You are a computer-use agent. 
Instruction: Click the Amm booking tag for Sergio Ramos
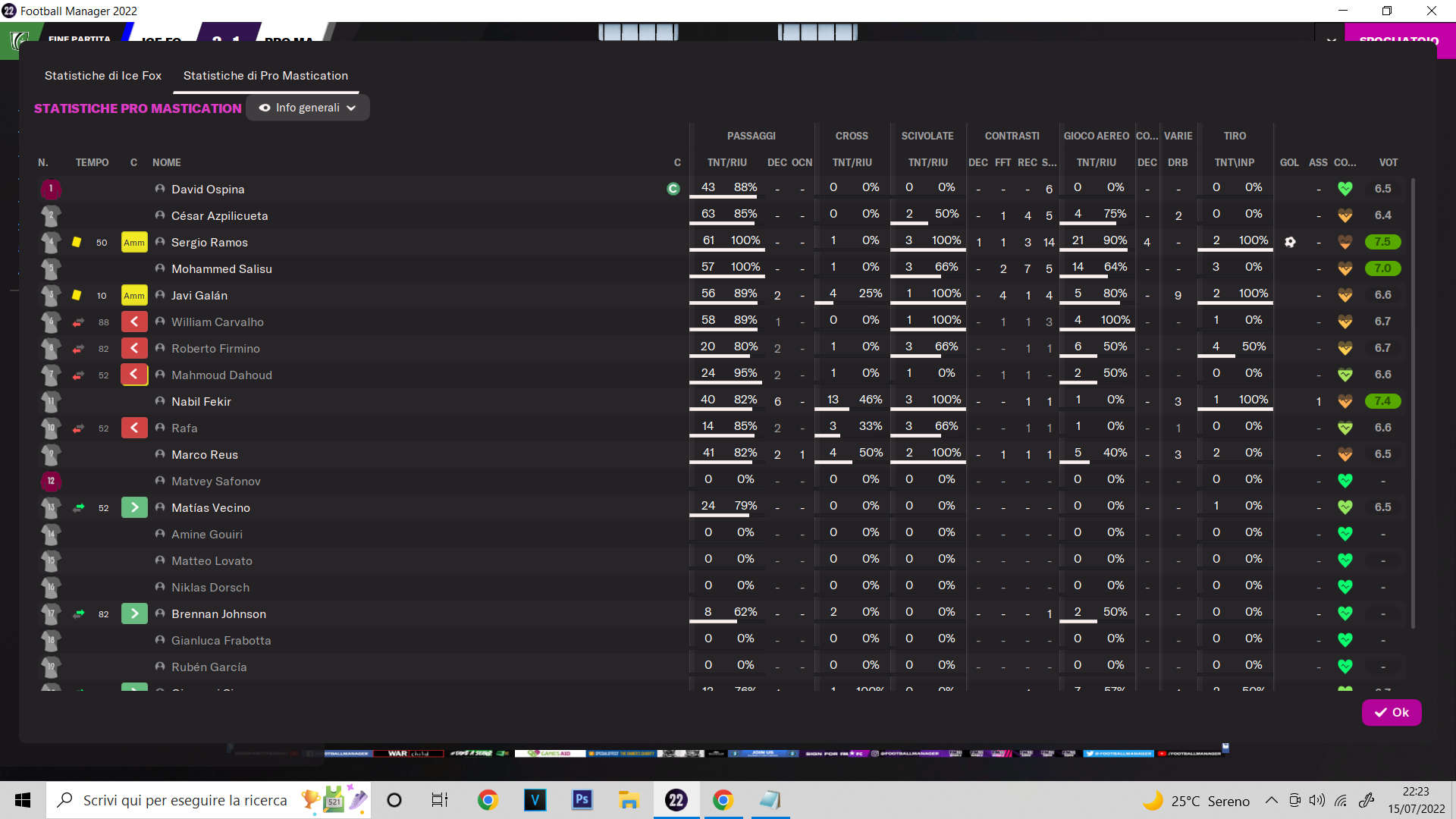click(x=134, y=243)
